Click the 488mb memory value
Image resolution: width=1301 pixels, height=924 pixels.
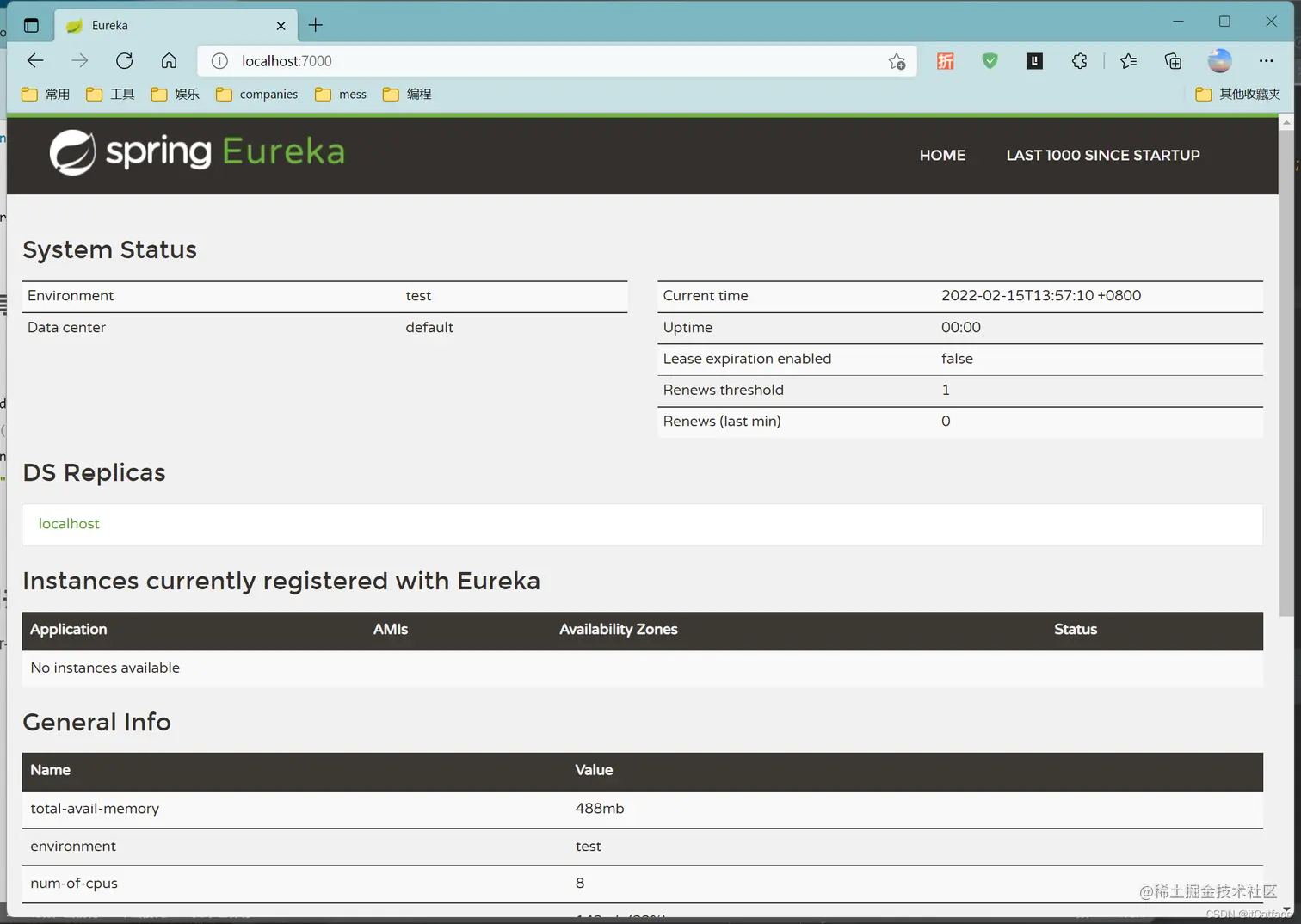pos(600,808)
